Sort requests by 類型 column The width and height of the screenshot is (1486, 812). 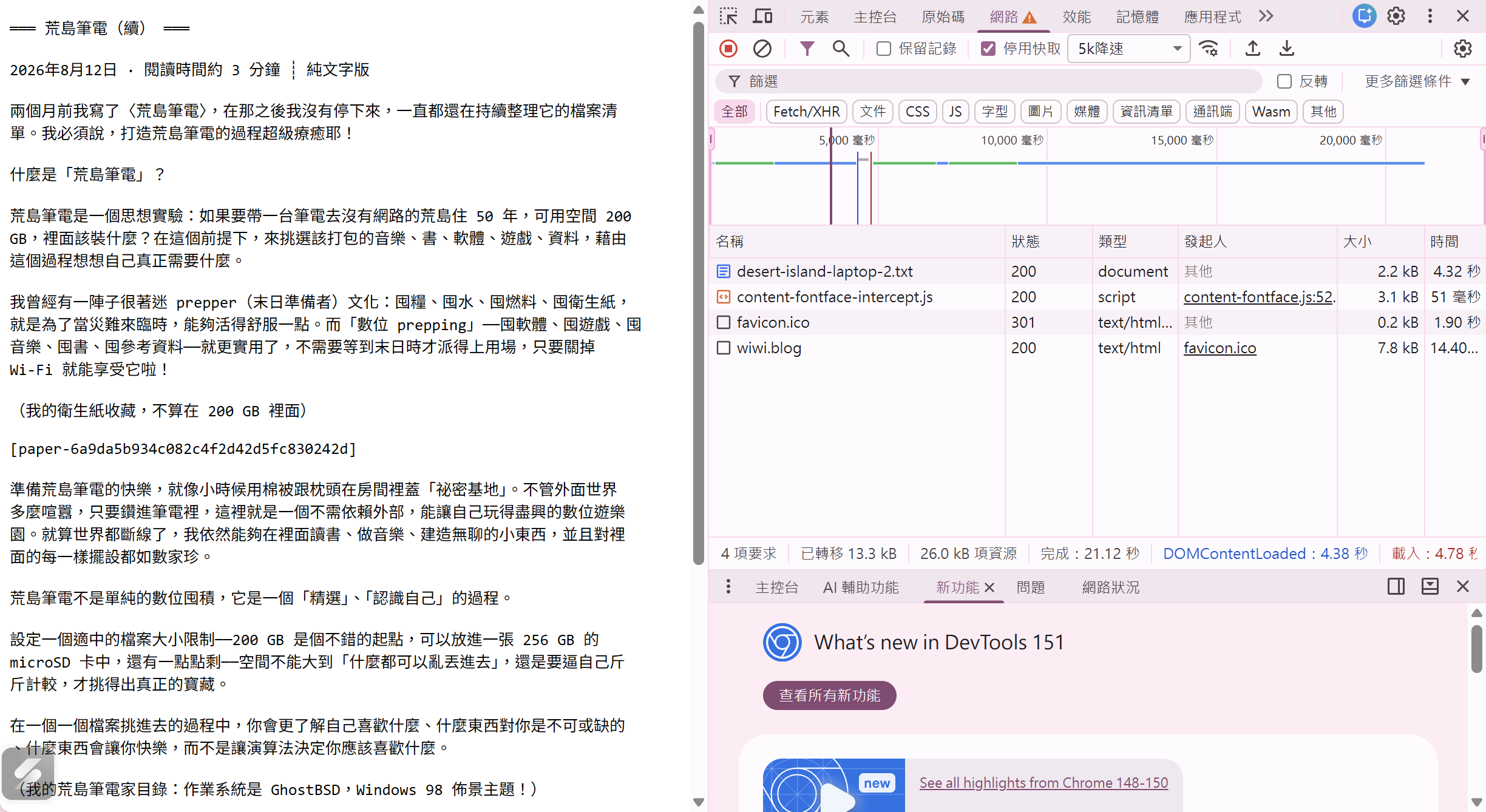pos(1135,242)
